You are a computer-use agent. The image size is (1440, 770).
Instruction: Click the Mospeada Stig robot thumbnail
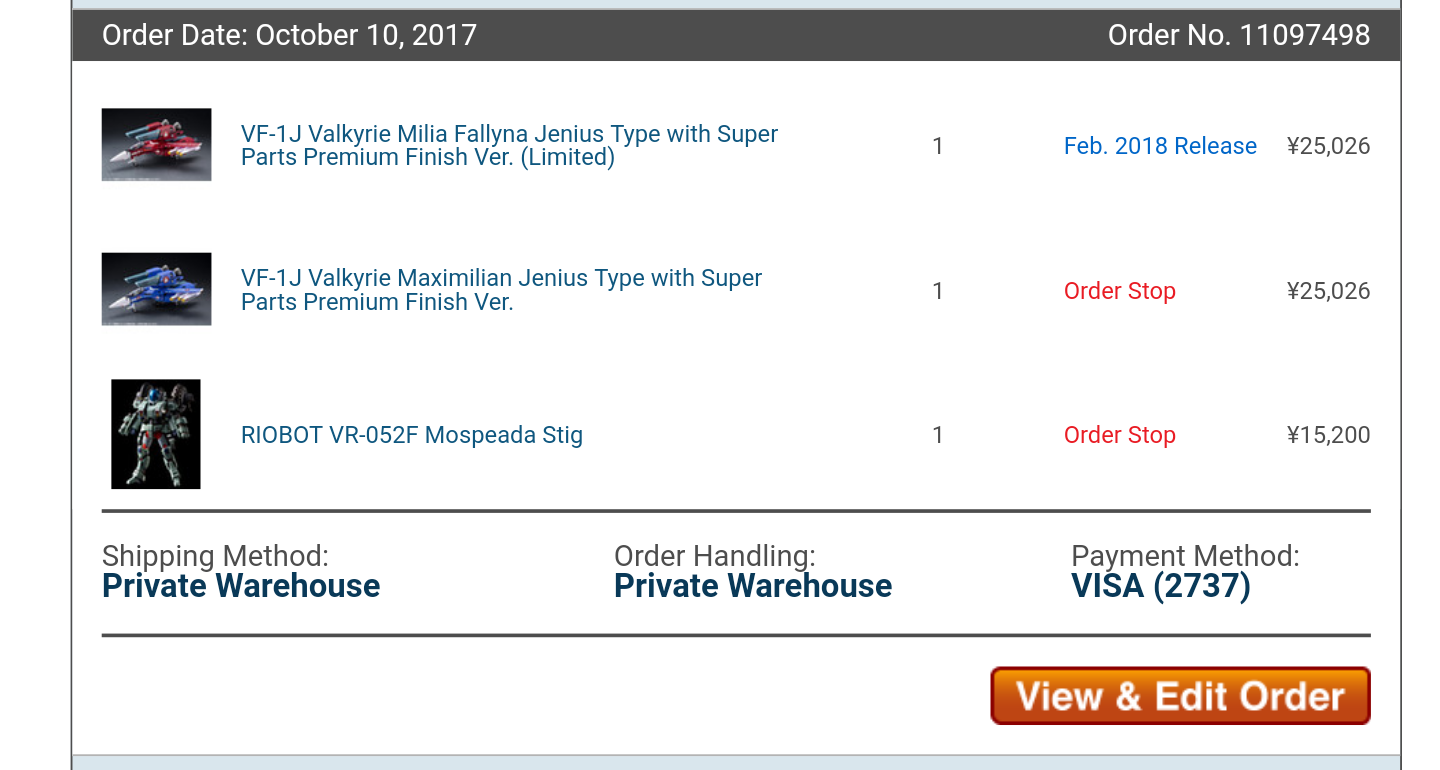click(x=156, y=434)
